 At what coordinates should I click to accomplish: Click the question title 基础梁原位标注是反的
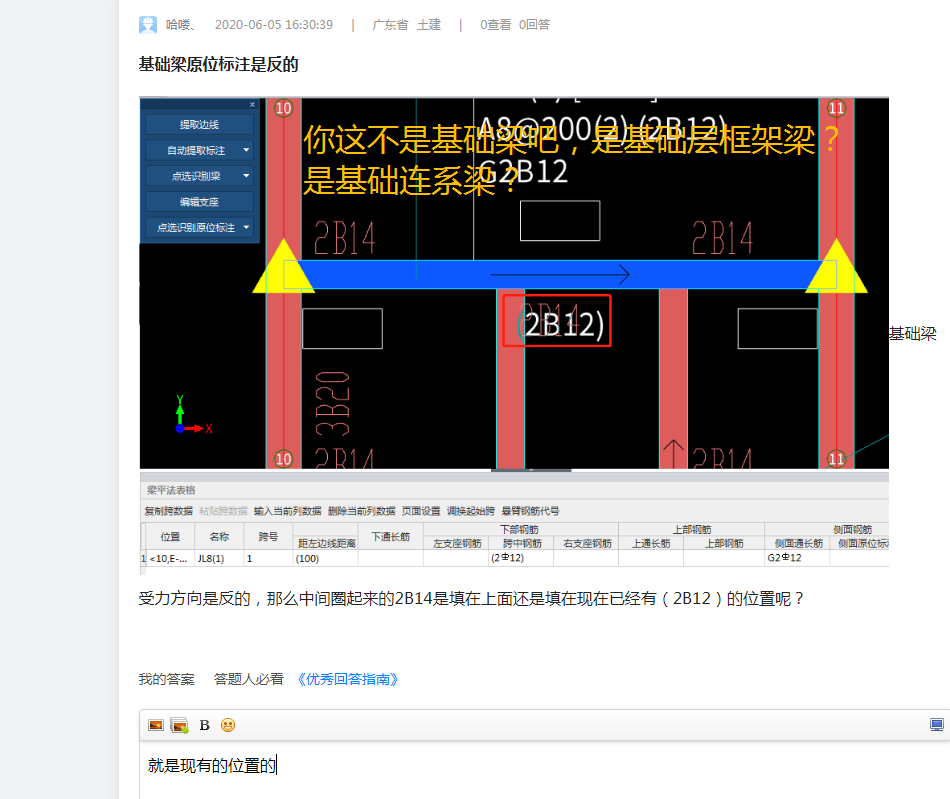tap(218, 64)
